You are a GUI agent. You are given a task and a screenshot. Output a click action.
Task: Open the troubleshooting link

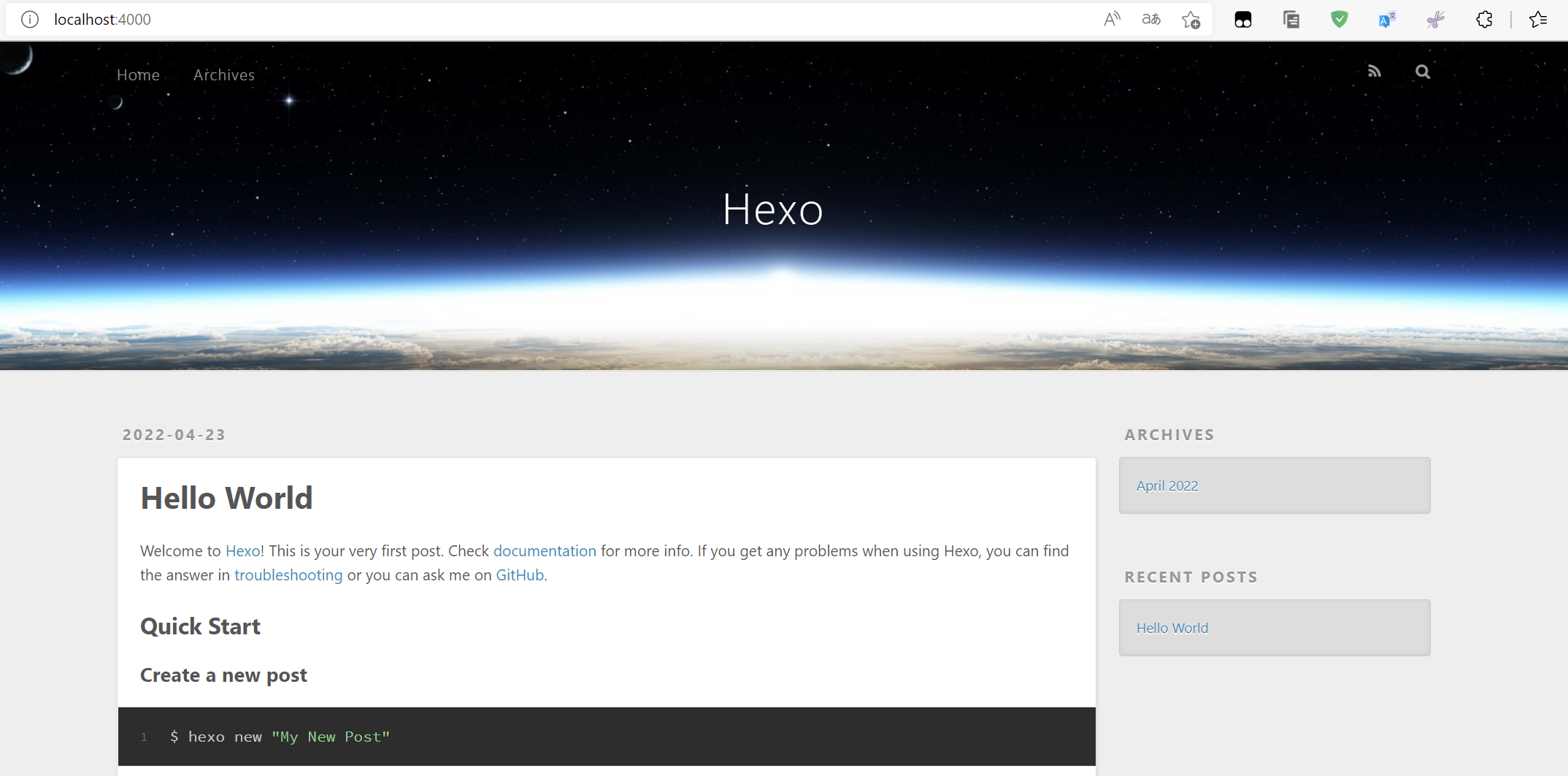click(288, 575)
